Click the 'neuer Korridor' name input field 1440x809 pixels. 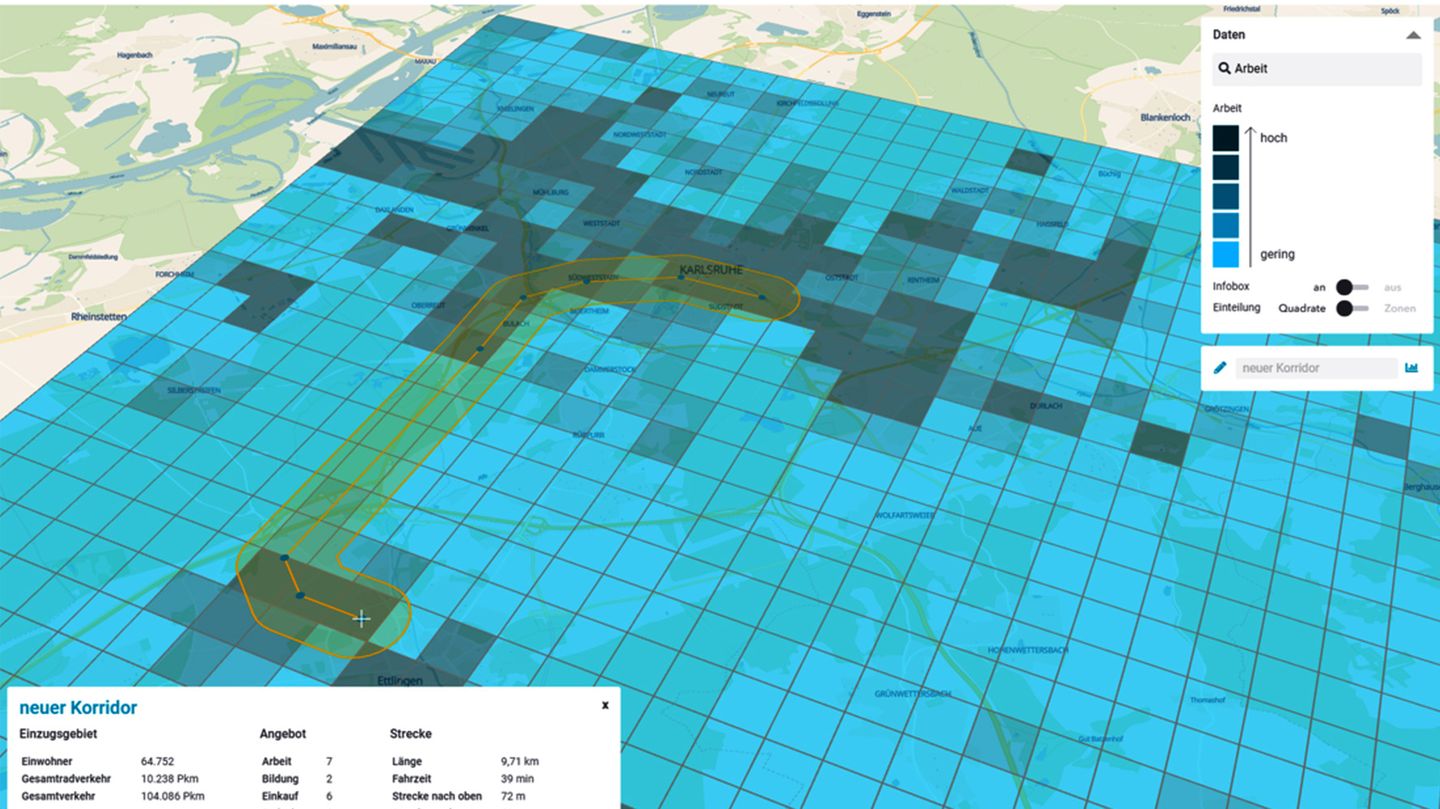click(1316, 368)
